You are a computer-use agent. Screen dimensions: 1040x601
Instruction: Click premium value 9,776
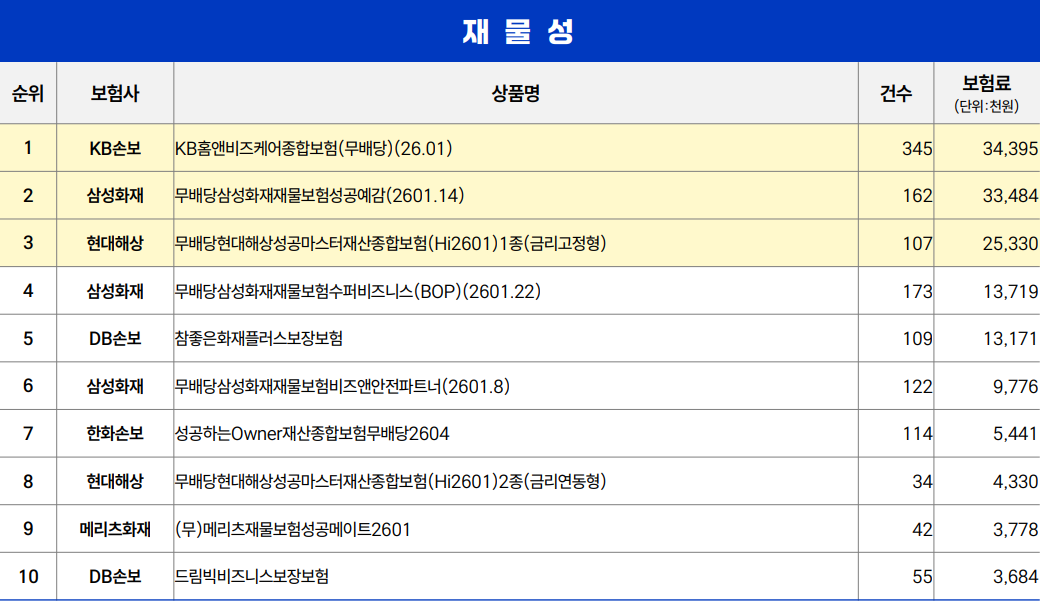[x=1015, y=387]
